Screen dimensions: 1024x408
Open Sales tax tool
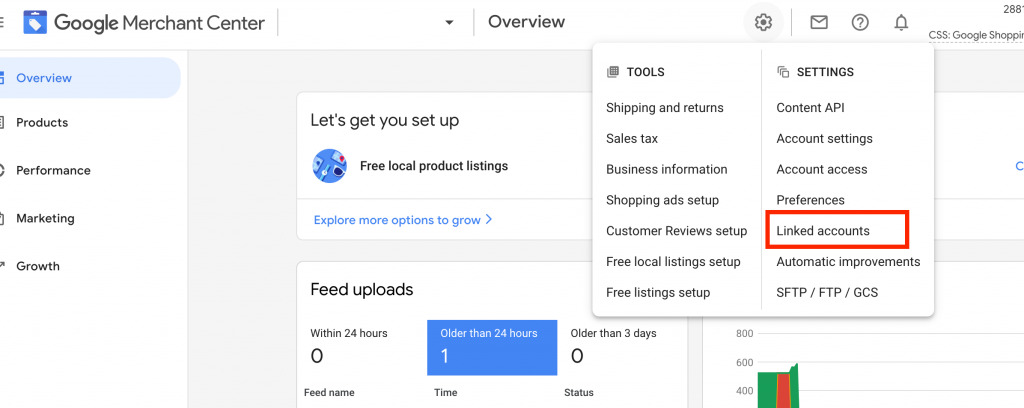(x=632, y=138)
